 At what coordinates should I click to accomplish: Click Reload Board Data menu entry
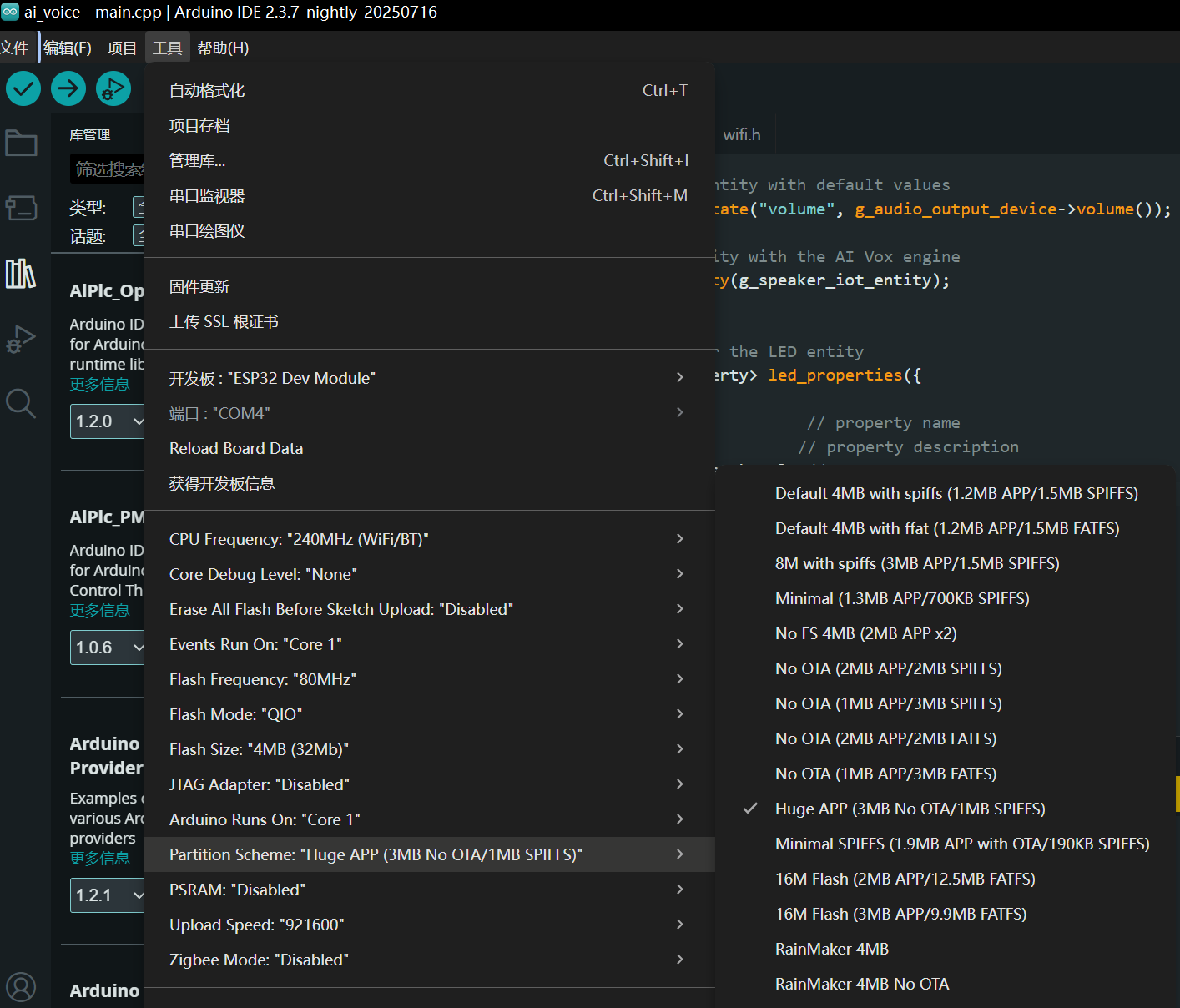coord(236,448)
